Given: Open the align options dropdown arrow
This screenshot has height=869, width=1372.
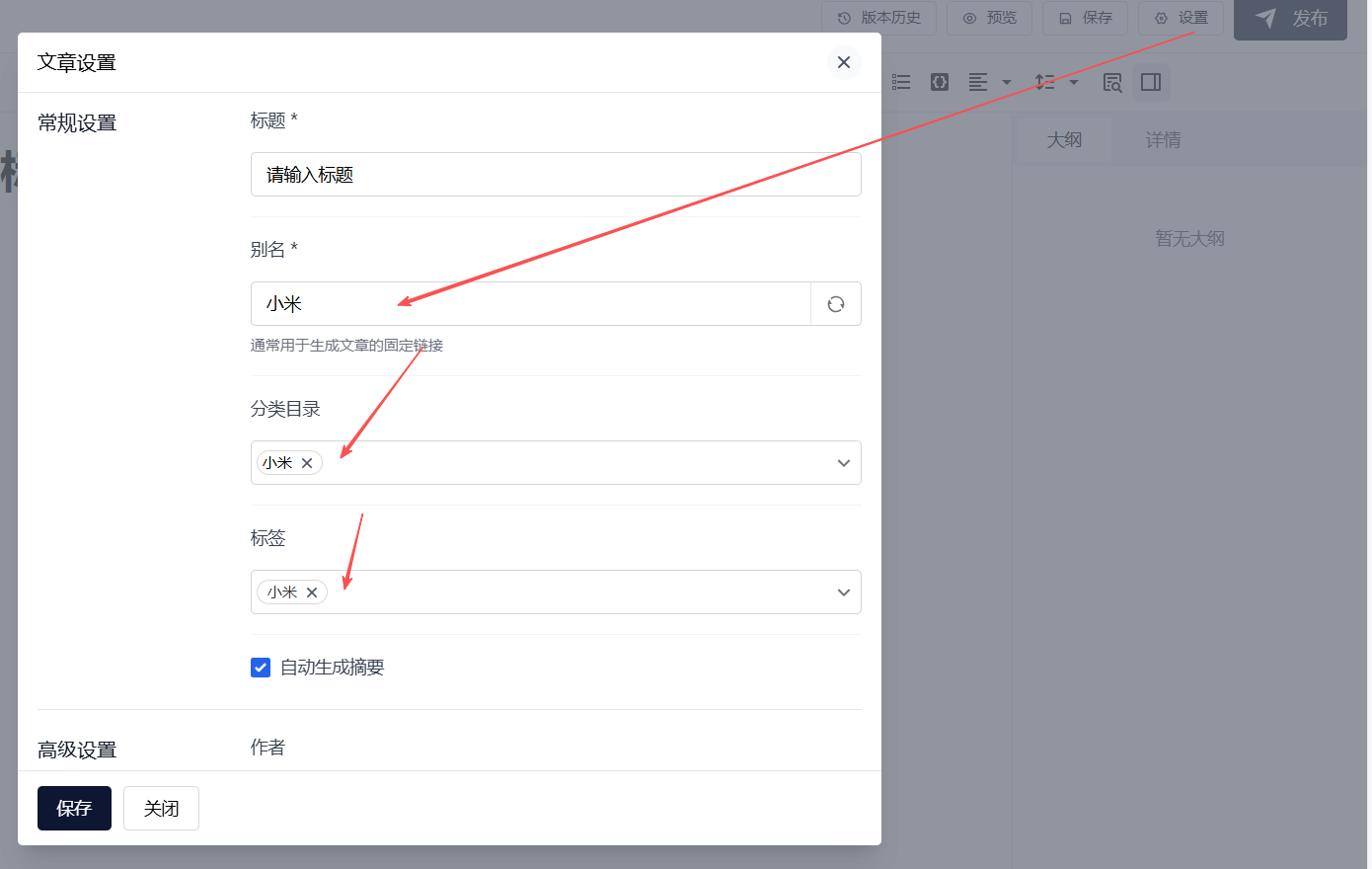Looking at the screenshot, I should (1007, 82).
